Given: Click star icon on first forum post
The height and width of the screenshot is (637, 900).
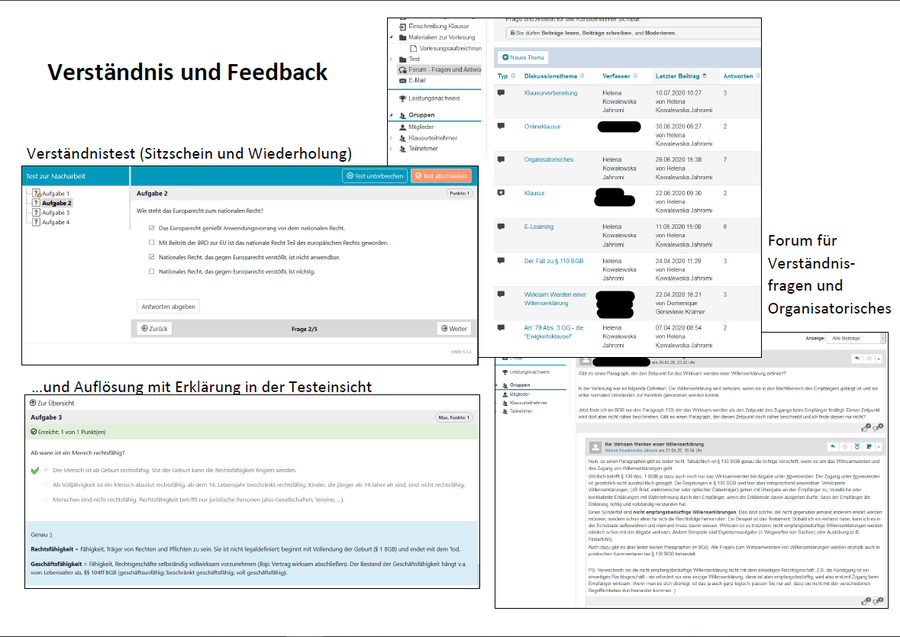Looking at the screenshot, I should (x=868, y=359).
